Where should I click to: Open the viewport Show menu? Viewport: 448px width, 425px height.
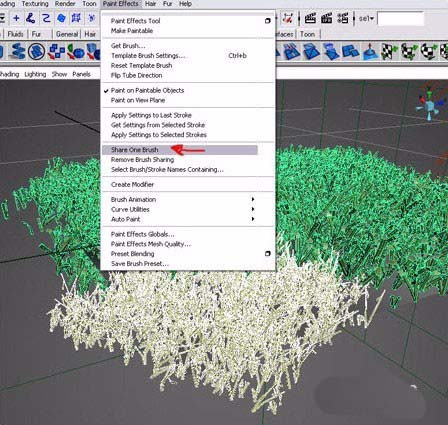(59, 74)
